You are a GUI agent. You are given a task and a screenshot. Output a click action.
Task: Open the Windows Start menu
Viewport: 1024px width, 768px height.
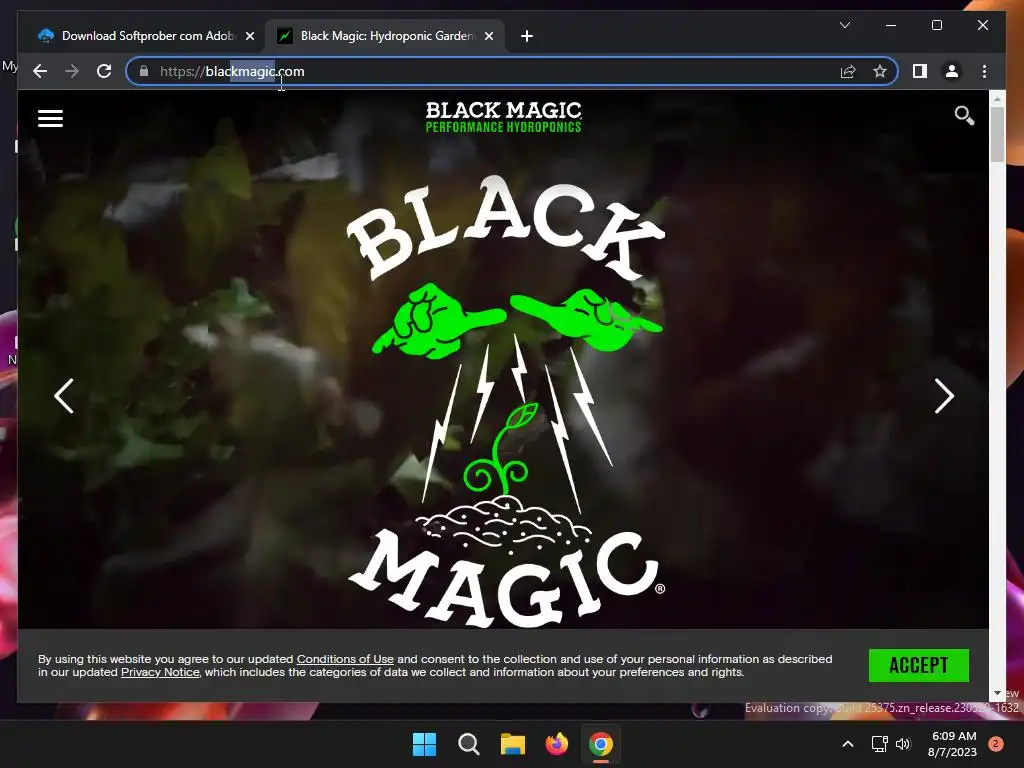[x=424, y=744]
